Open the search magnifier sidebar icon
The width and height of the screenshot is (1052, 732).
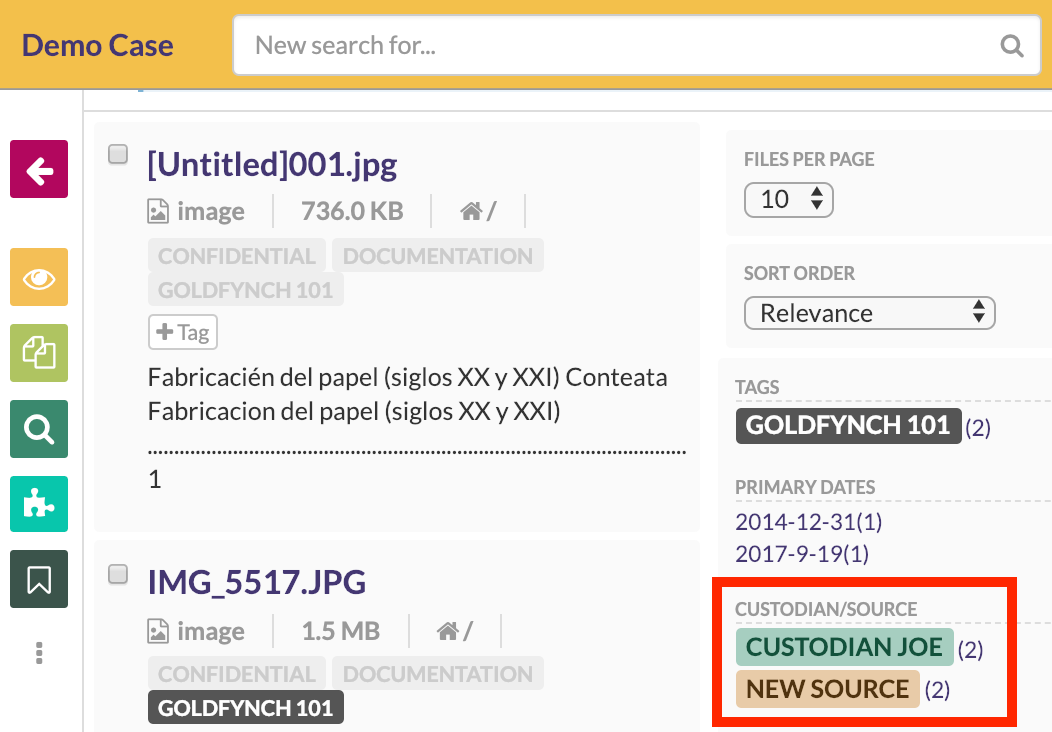pos(39,429)
